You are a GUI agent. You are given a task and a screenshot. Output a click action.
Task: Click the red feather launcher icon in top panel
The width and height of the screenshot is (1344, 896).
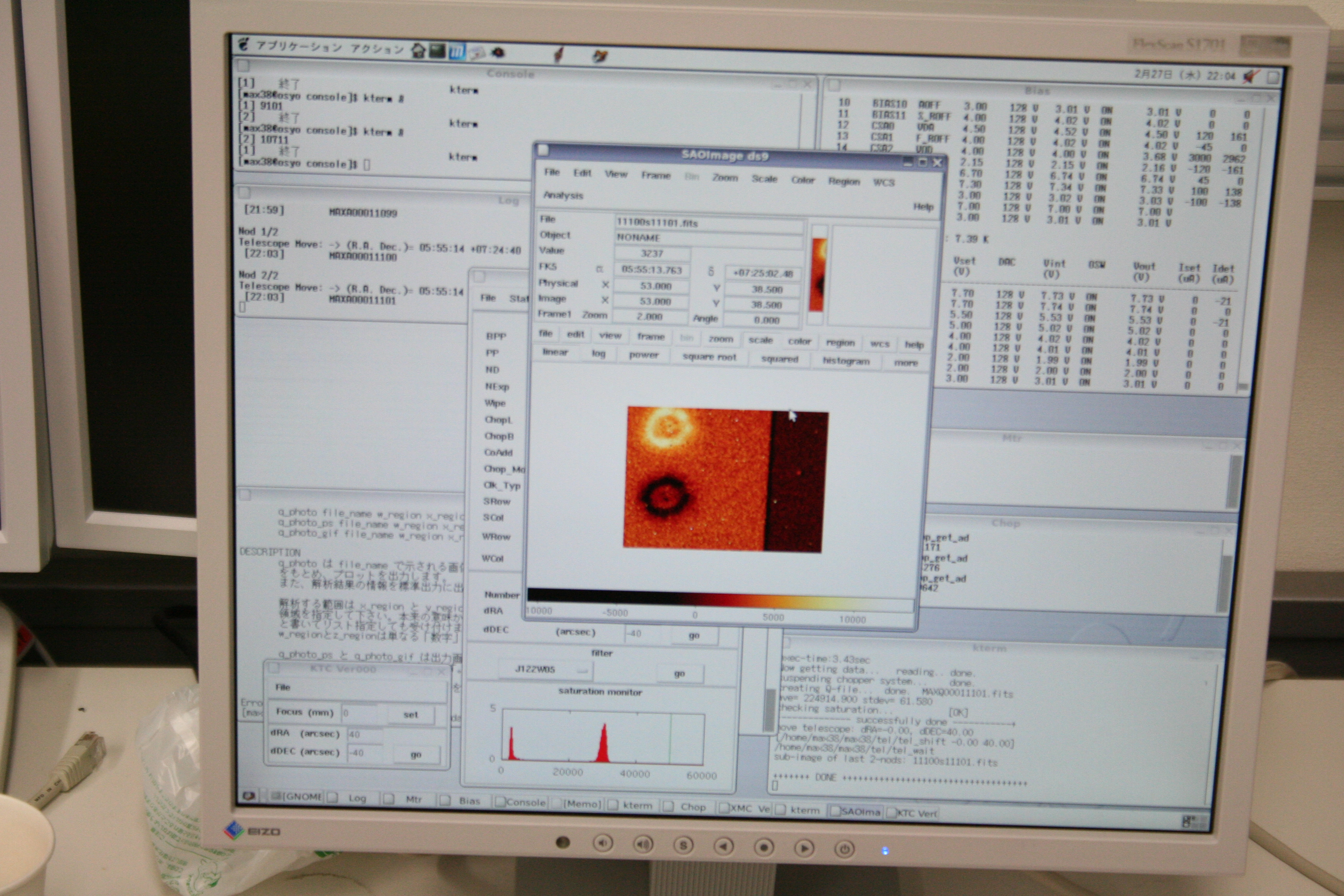click(x=559, y=55)
